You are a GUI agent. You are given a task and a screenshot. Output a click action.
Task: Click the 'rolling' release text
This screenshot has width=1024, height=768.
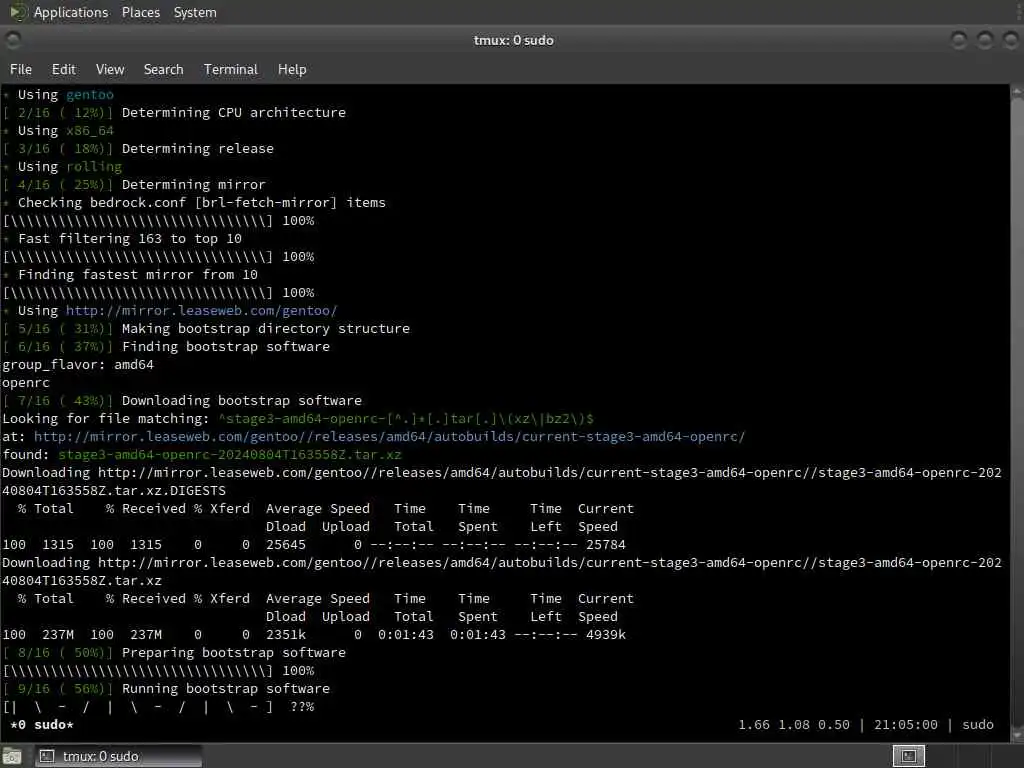[93, 167]
